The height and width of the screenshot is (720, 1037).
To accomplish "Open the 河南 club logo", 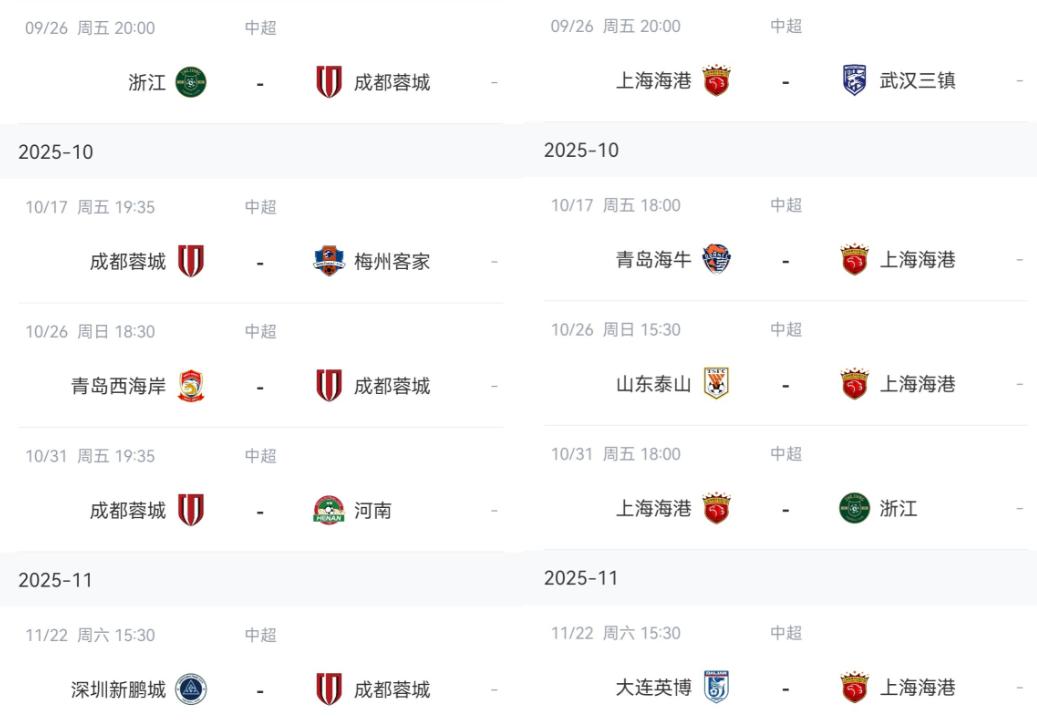I will tap(328, 511).
